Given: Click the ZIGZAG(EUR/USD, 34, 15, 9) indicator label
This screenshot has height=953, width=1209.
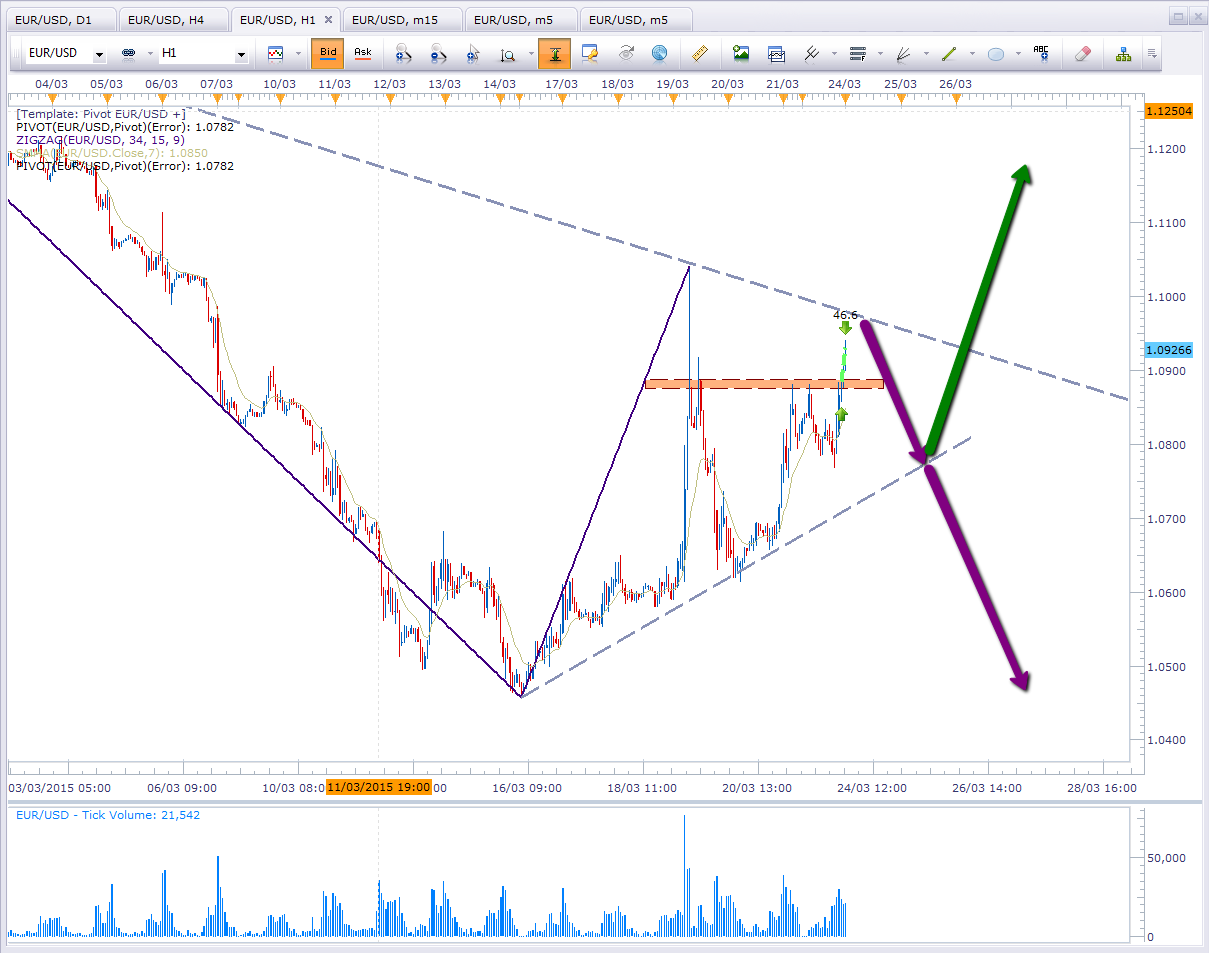Looking at the screenshot, I should click(x=100, y=140).
